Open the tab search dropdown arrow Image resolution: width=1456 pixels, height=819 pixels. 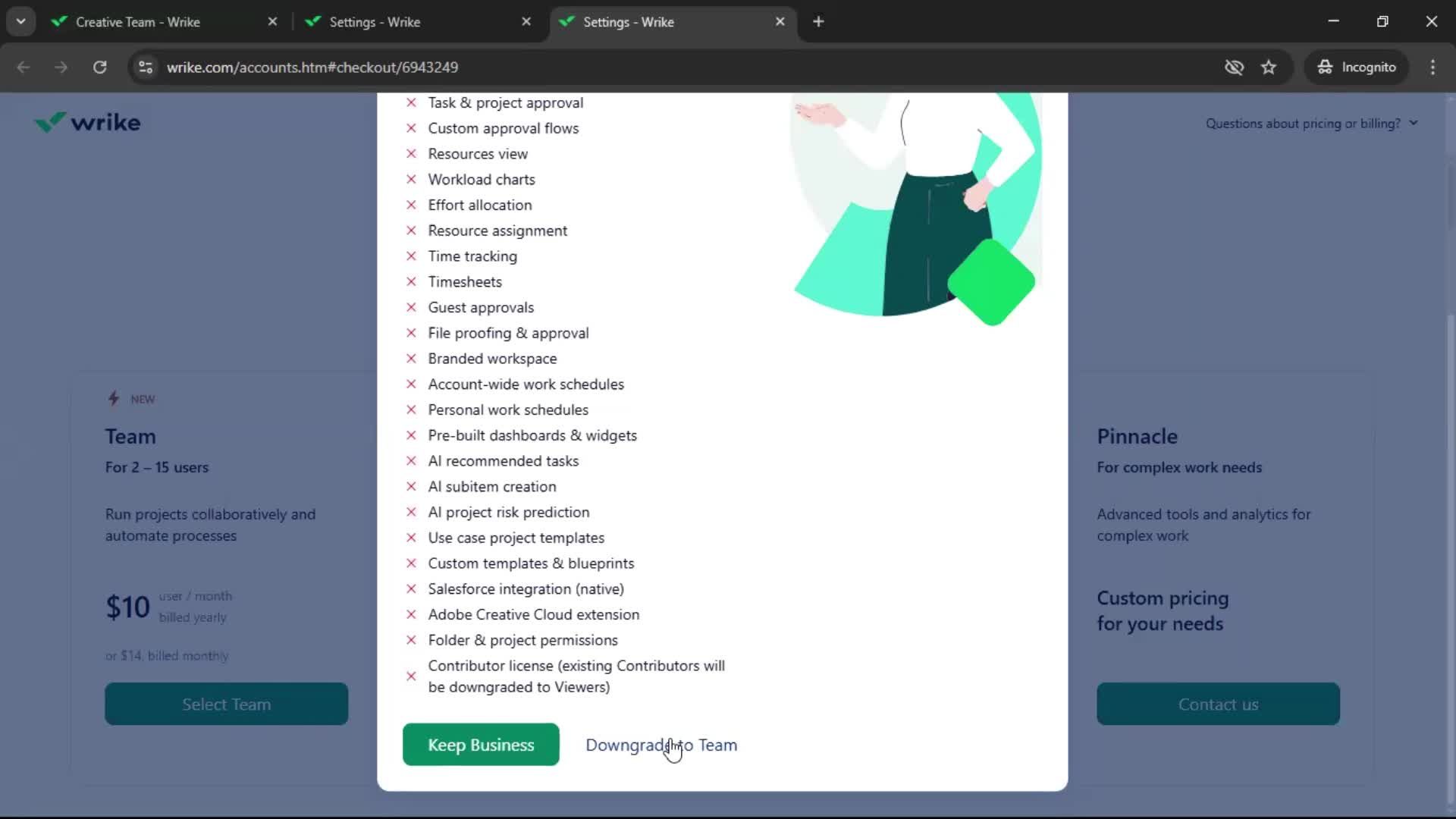coord(20,22)
